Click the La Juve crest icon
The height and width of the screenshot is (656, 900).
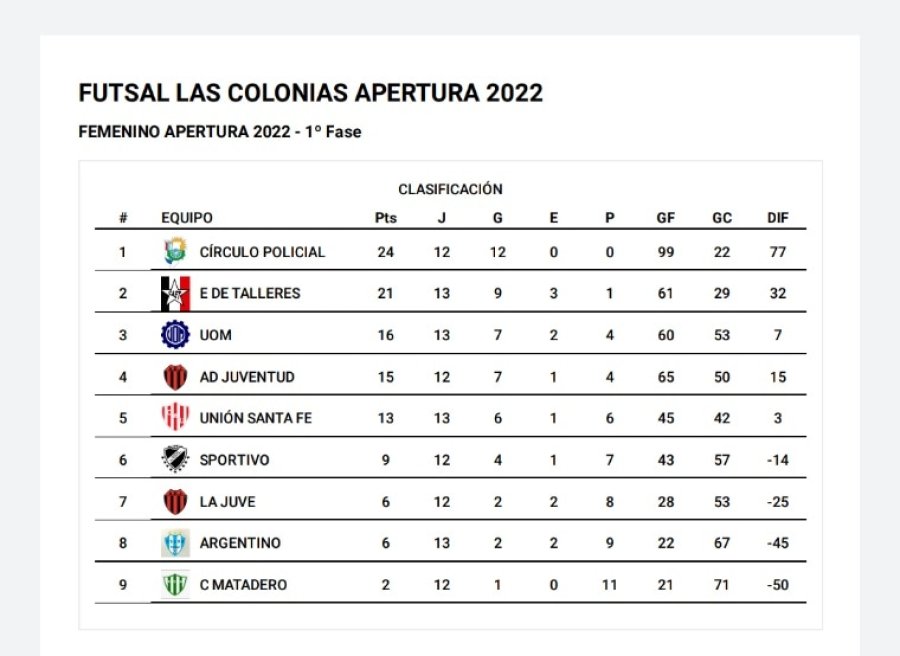point(175,502)
